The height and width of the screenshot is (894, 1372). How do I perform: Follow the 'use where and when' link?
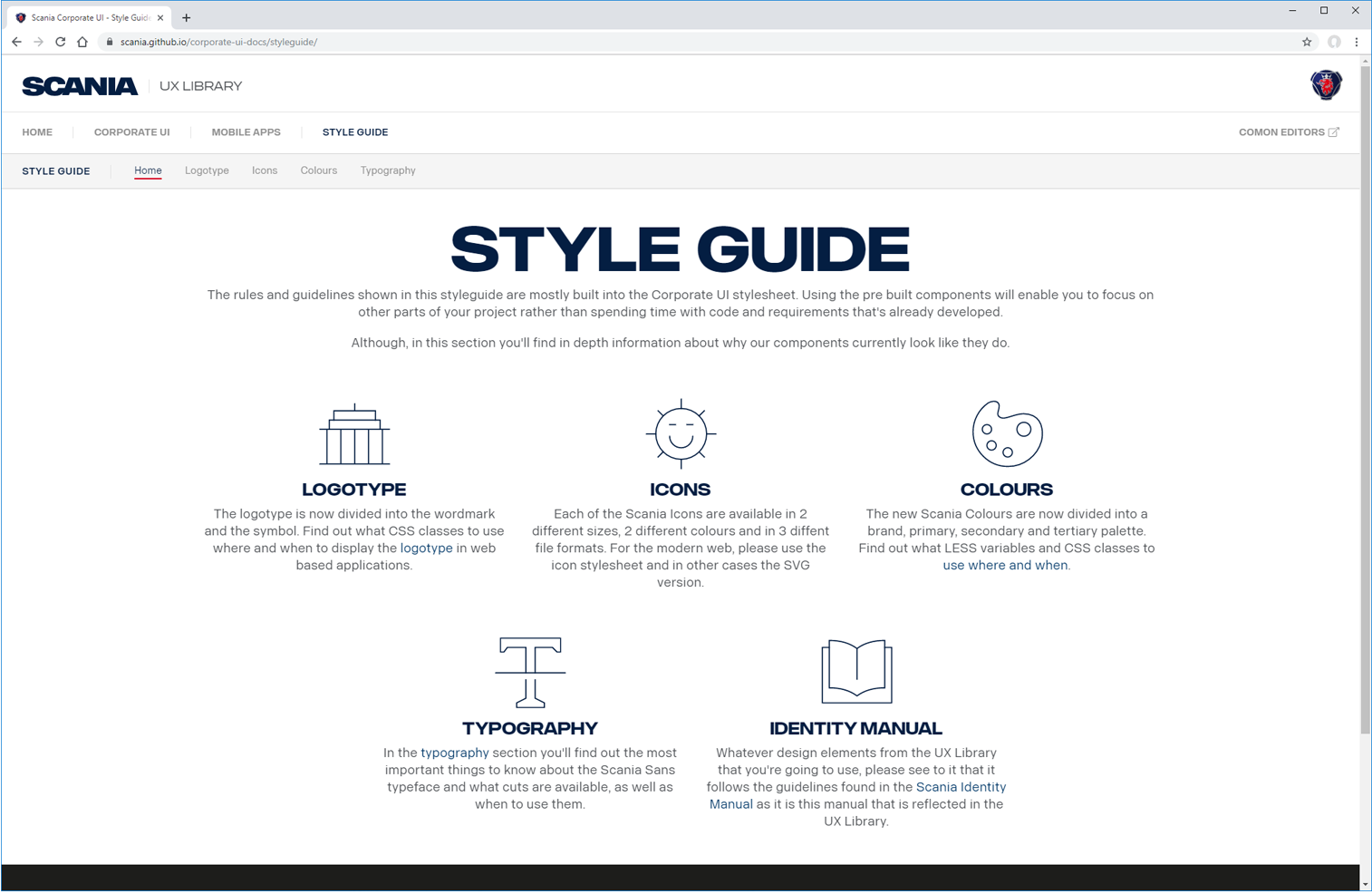(1005, 565)
